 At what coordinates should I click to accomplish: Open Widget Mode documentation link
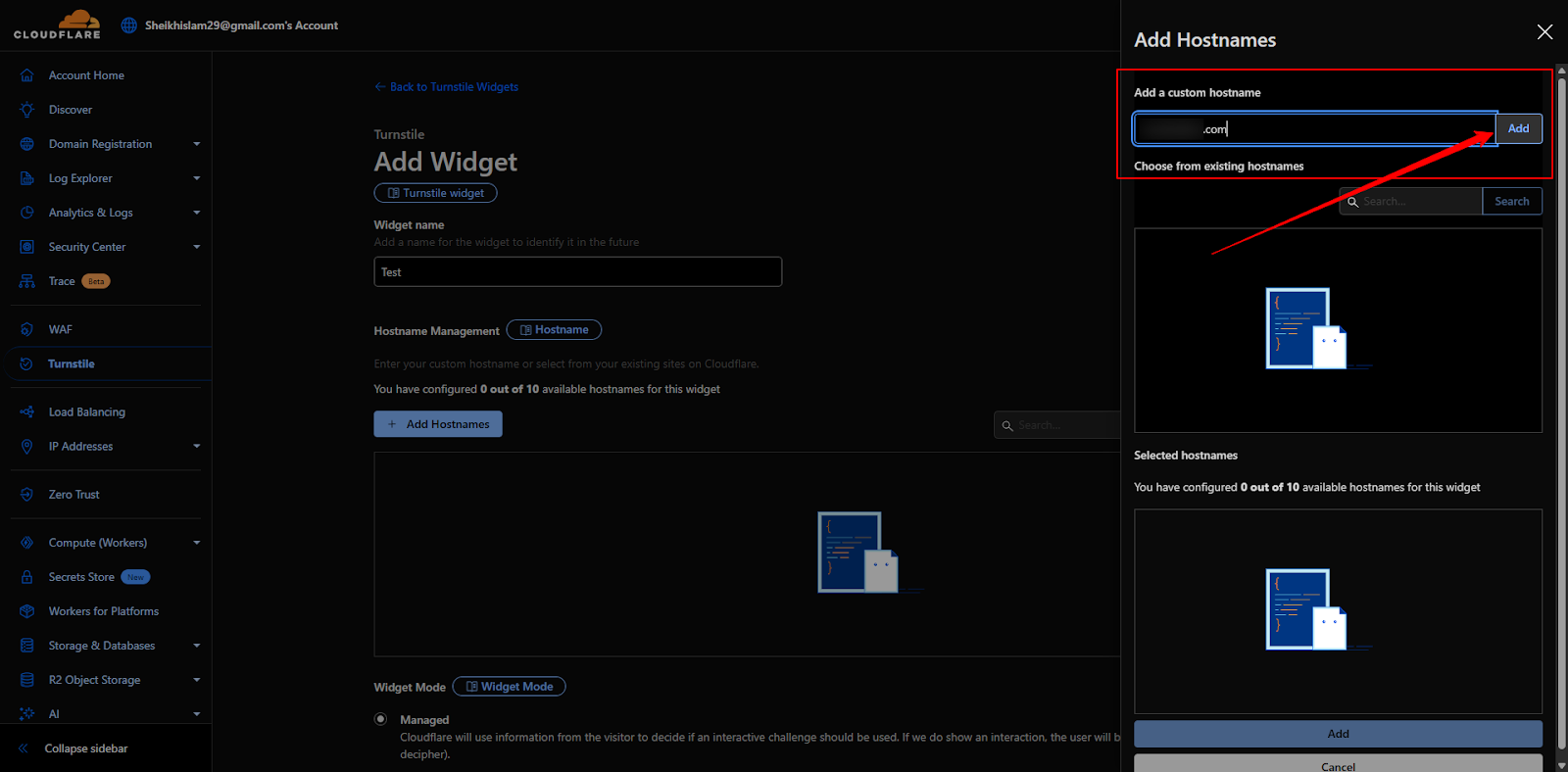509,687
